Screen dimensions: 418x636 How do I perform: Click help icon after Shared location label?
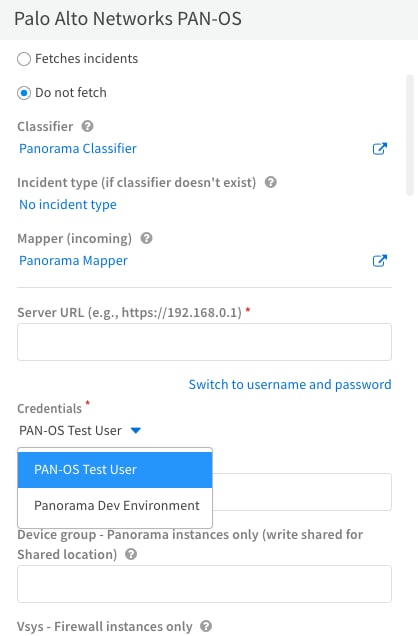[x=131, y=554]
